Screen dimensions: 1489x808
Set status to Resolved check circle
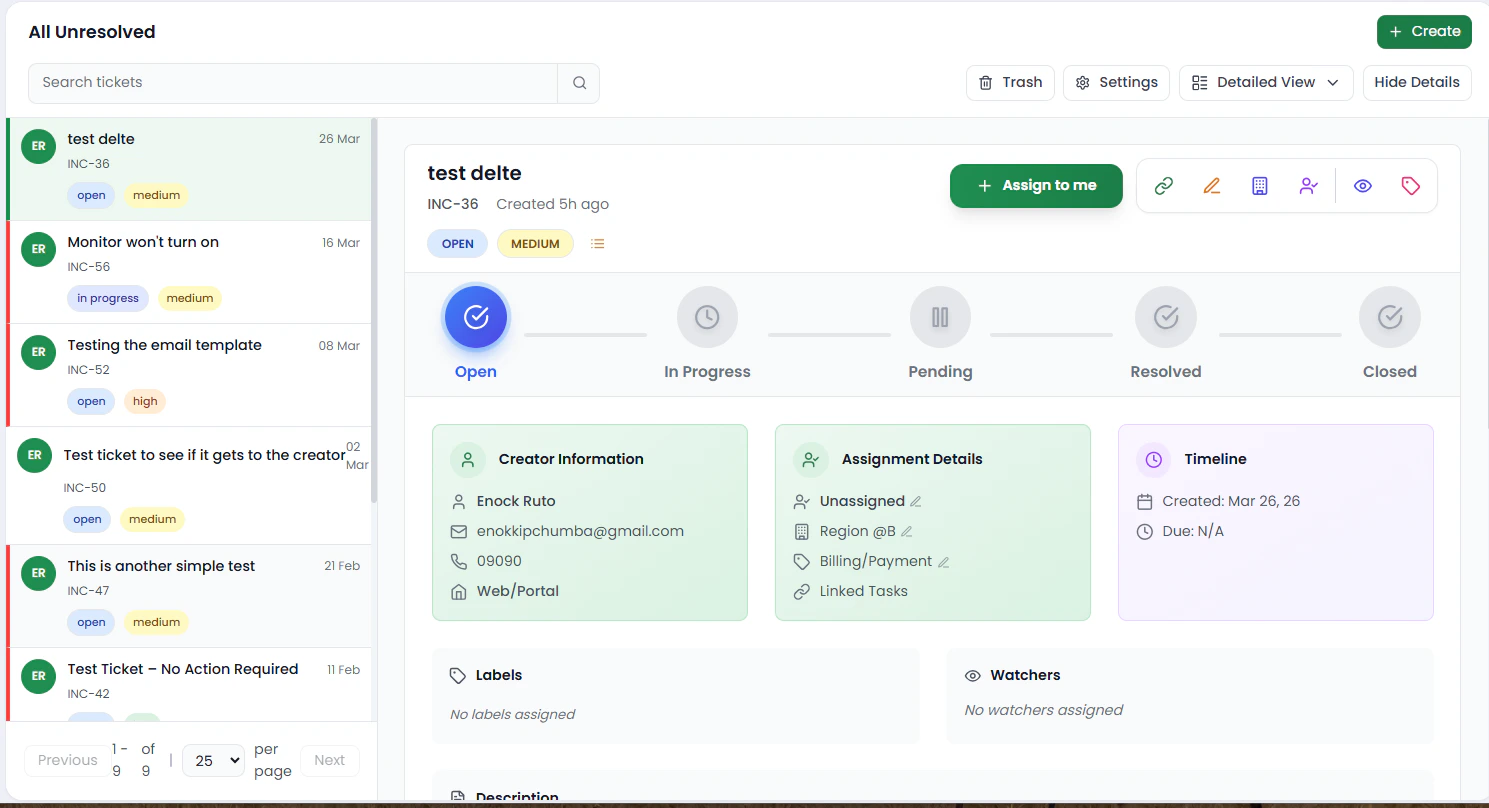[x=1166, y=317]
